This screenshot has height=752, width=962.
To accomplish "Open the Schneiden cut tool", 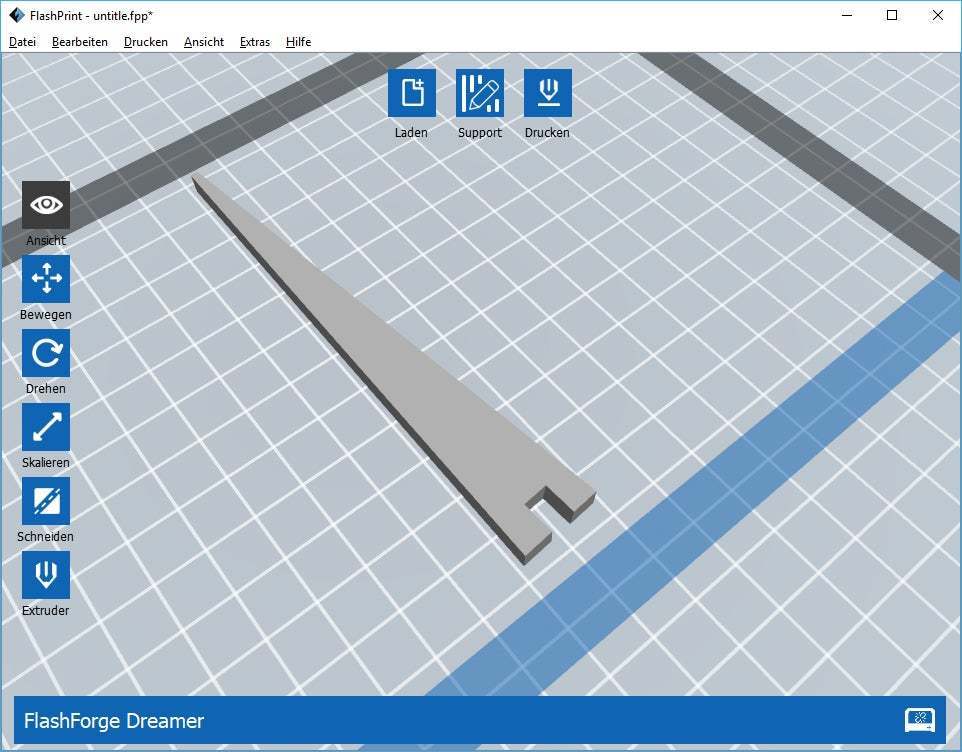I will tap(46, 501).
